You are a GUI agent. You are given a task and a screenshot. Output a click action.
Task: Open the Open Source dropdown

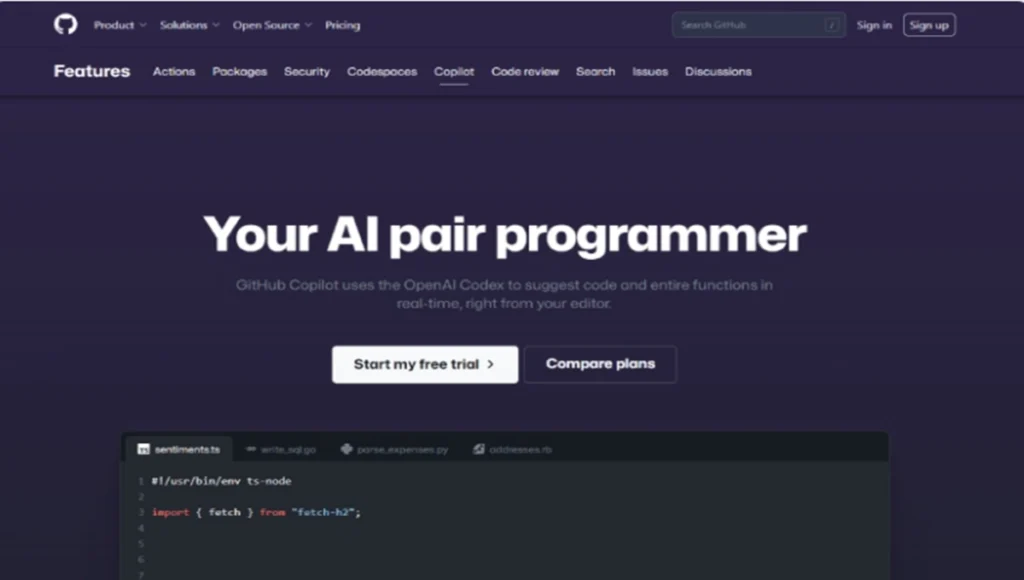coord(272,25)
